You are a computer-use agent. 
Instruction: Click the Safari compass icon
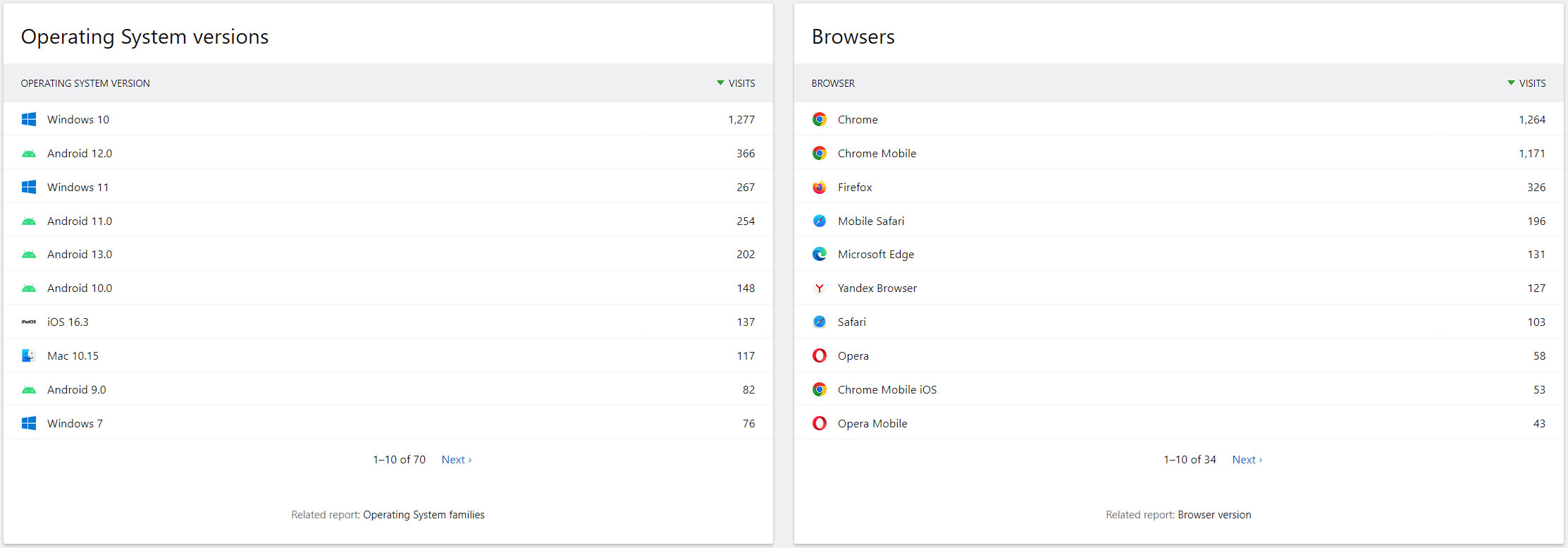click(x=820, y=322)
